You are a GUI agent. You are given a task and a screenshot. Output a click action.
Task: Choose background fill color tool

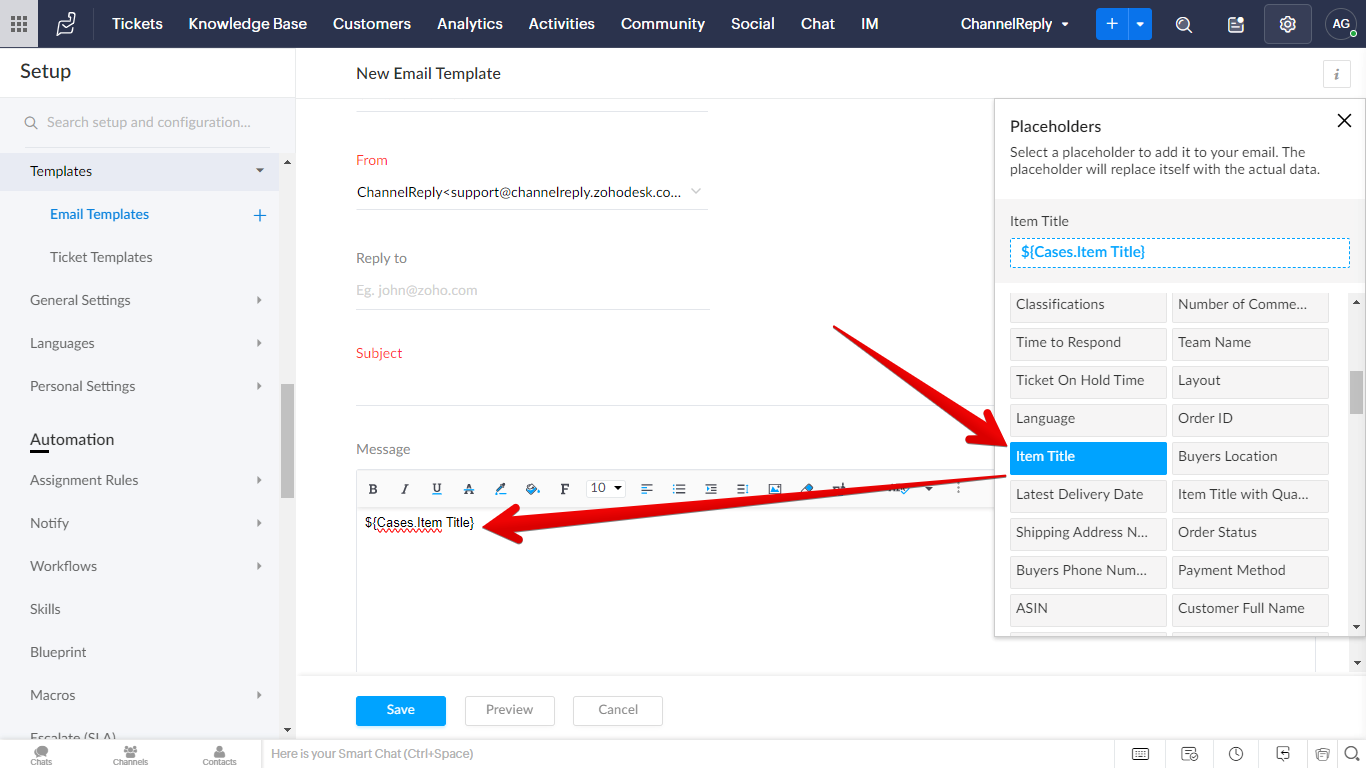click(533, 489)
